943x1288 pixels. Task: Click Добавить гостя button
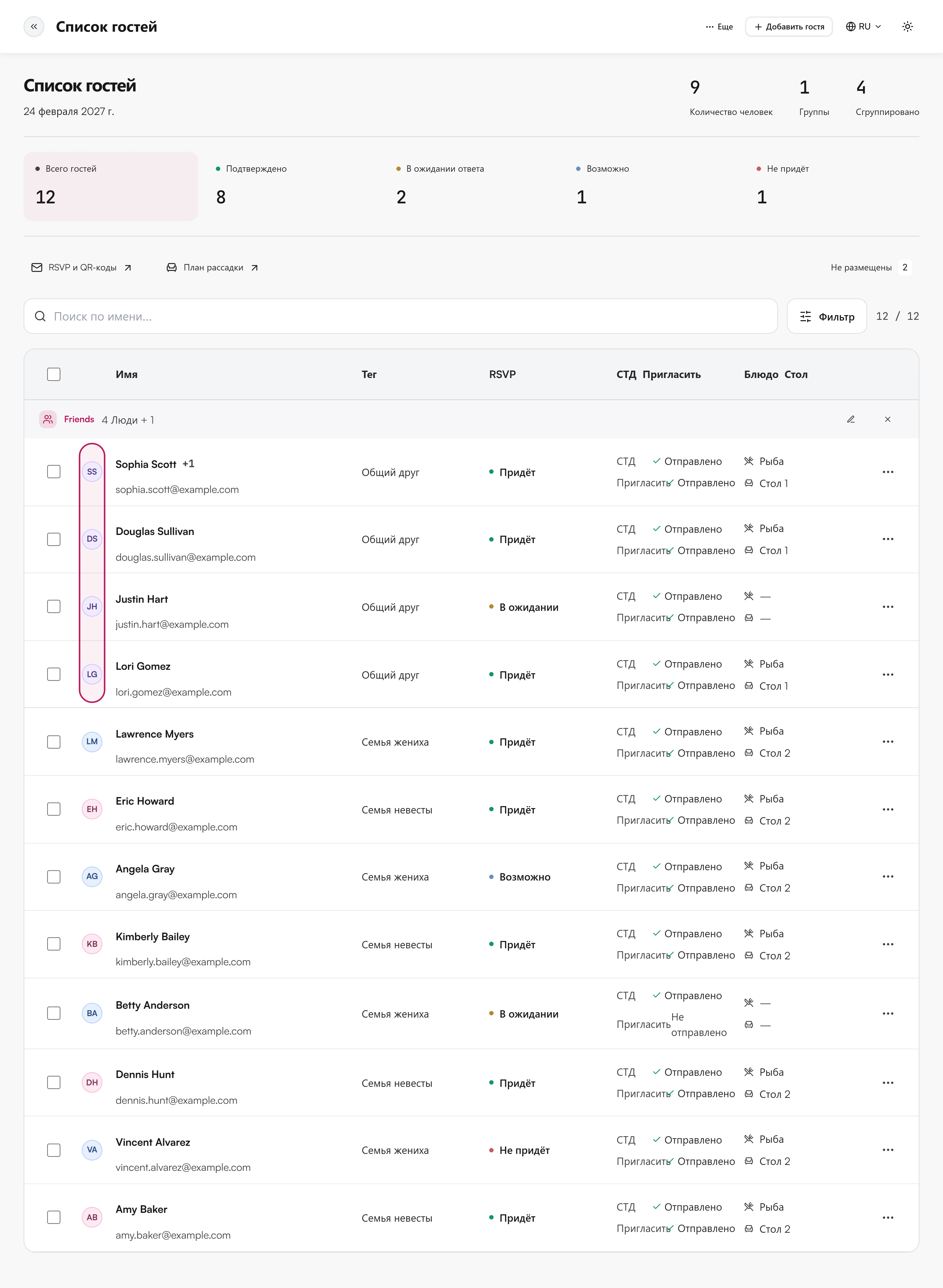pos(789,26)
